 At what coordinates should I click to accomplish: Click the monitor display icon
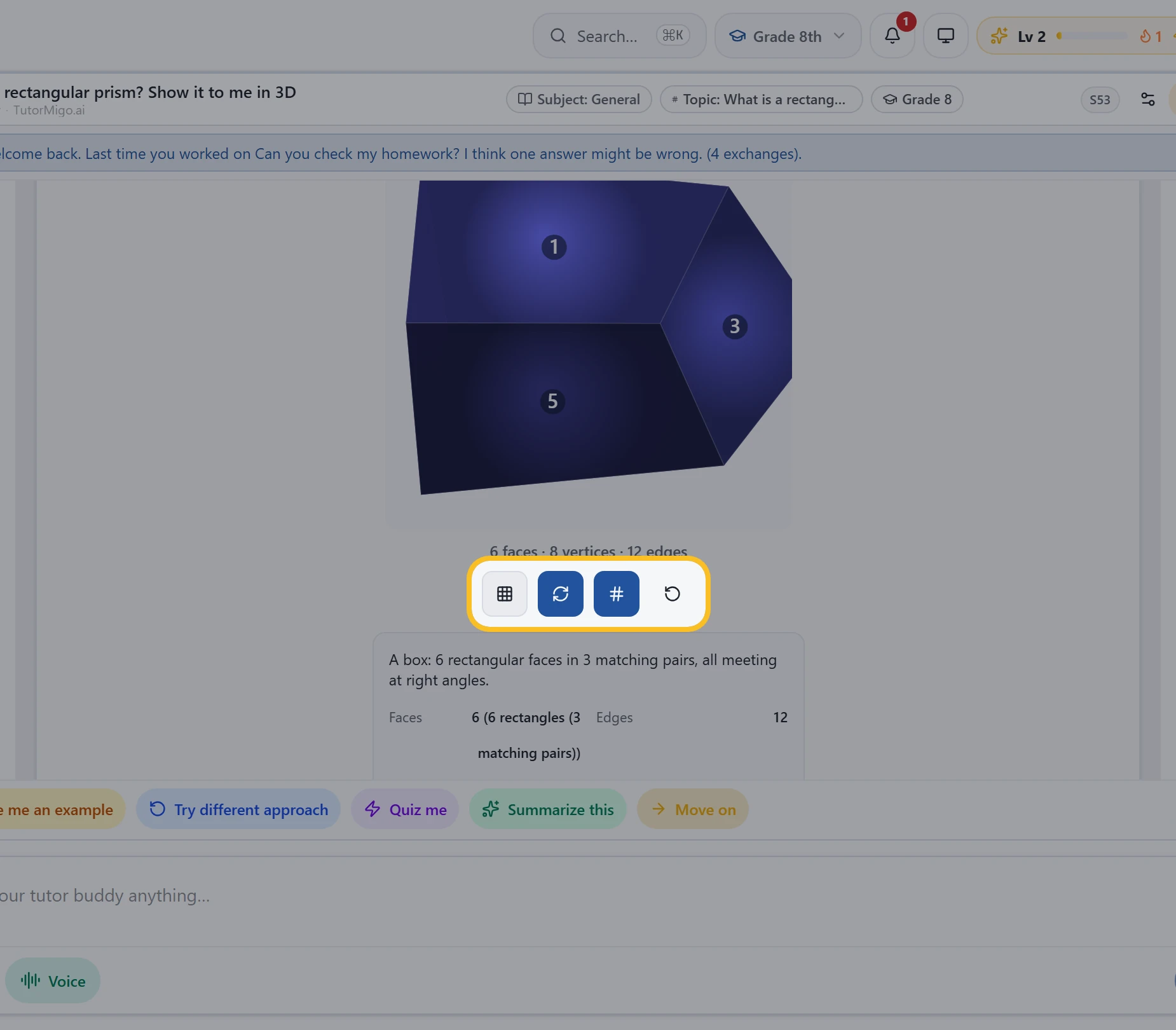(x=946, y=36)
